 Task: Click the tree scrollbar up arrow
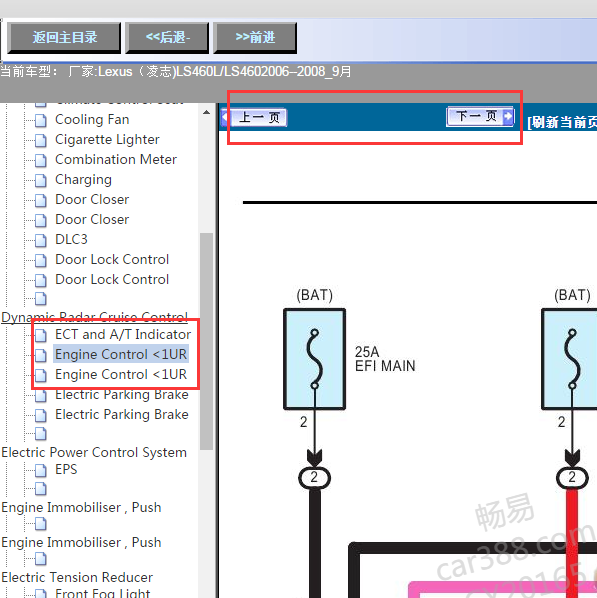(206, 112)
